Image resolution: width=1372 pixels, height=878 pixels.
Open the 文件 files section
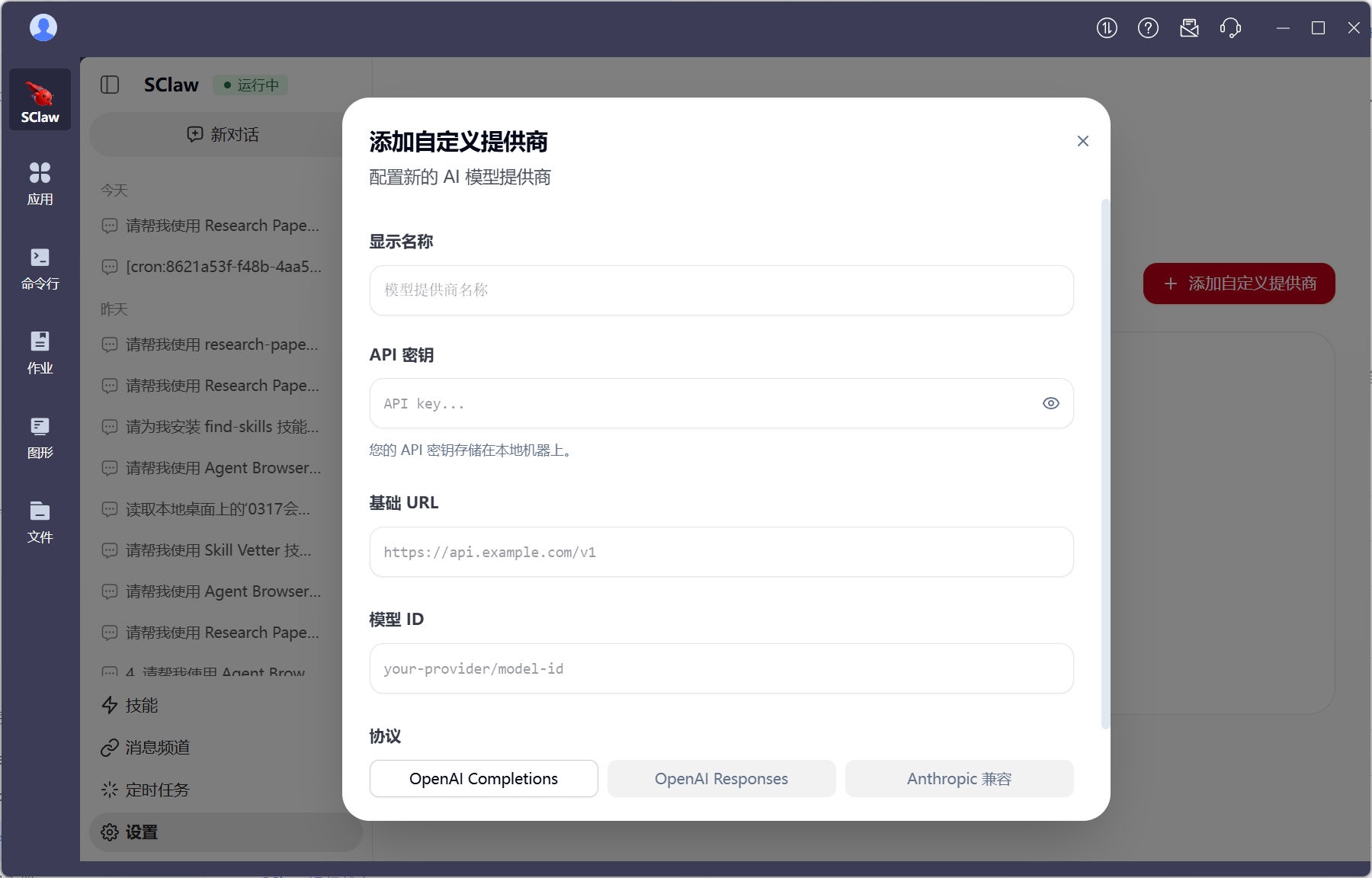coord(40,522)
